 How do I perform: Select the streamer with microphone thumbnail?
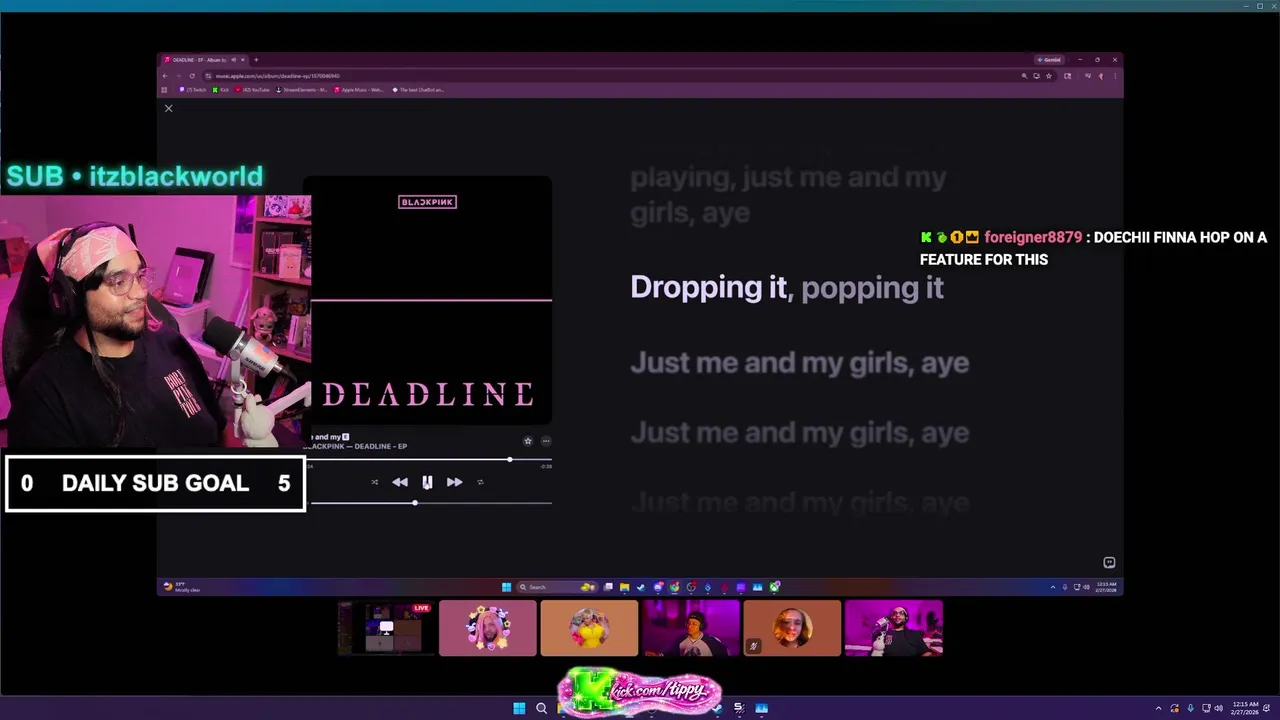click(894, 628)
